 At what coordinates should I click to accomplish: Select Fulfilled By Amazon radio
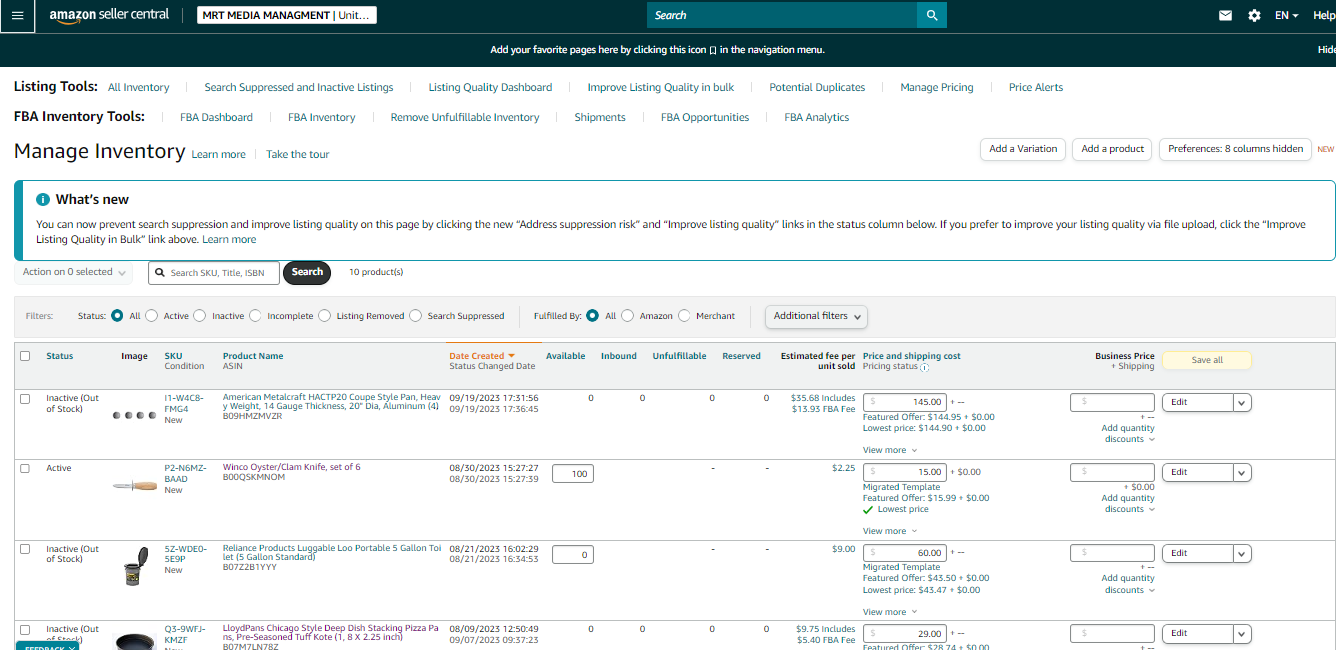coord(628,316)
